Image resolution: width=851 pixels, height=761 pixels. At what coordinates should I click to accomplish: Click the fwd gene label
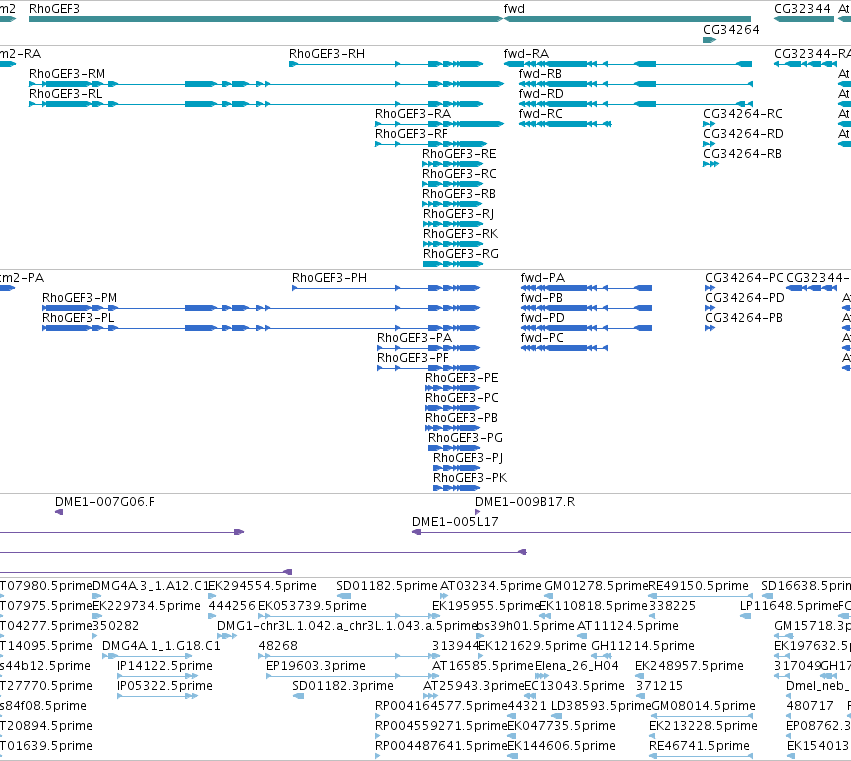(514, 9)
